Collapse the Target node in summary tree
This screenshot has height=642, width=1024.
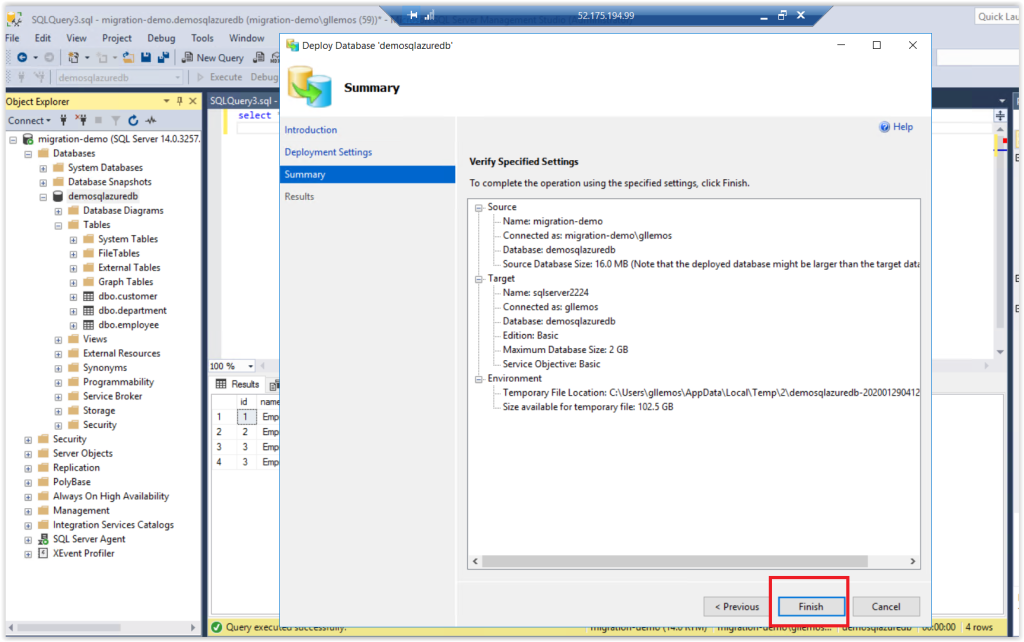coord(479,279)
